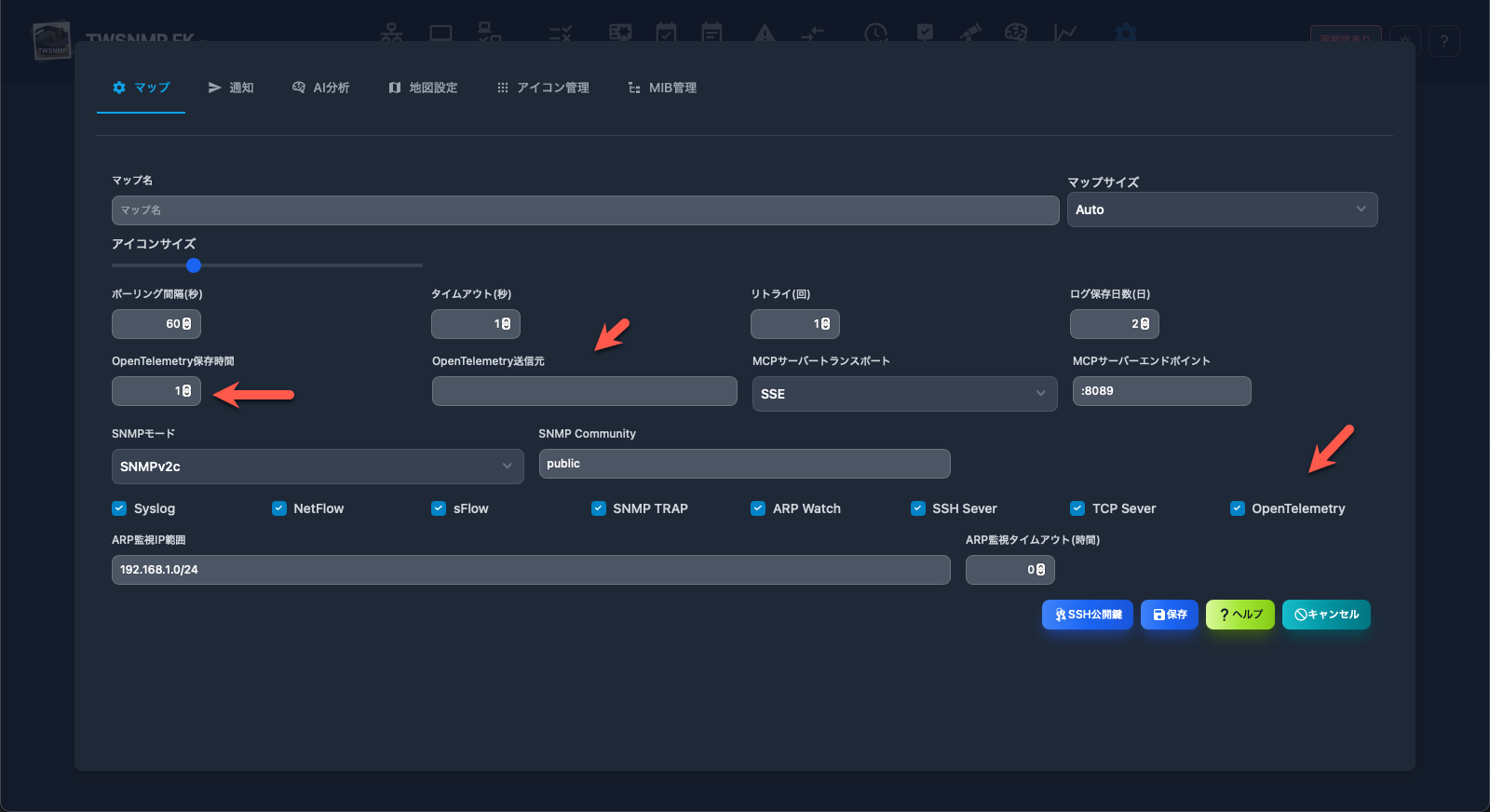Click the SNMP Community field containing public

744,464
